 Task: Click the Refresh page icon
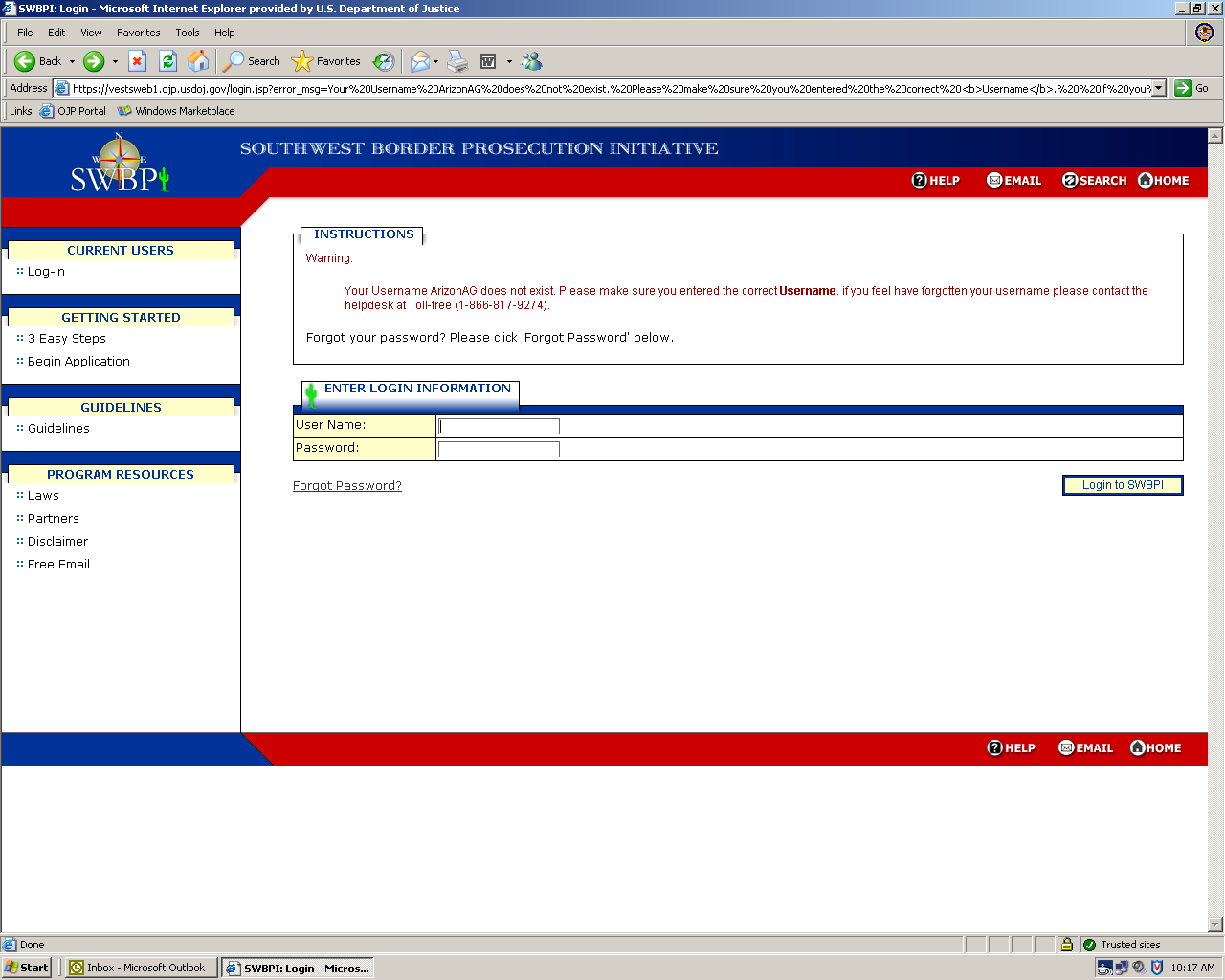coord(167,61)
